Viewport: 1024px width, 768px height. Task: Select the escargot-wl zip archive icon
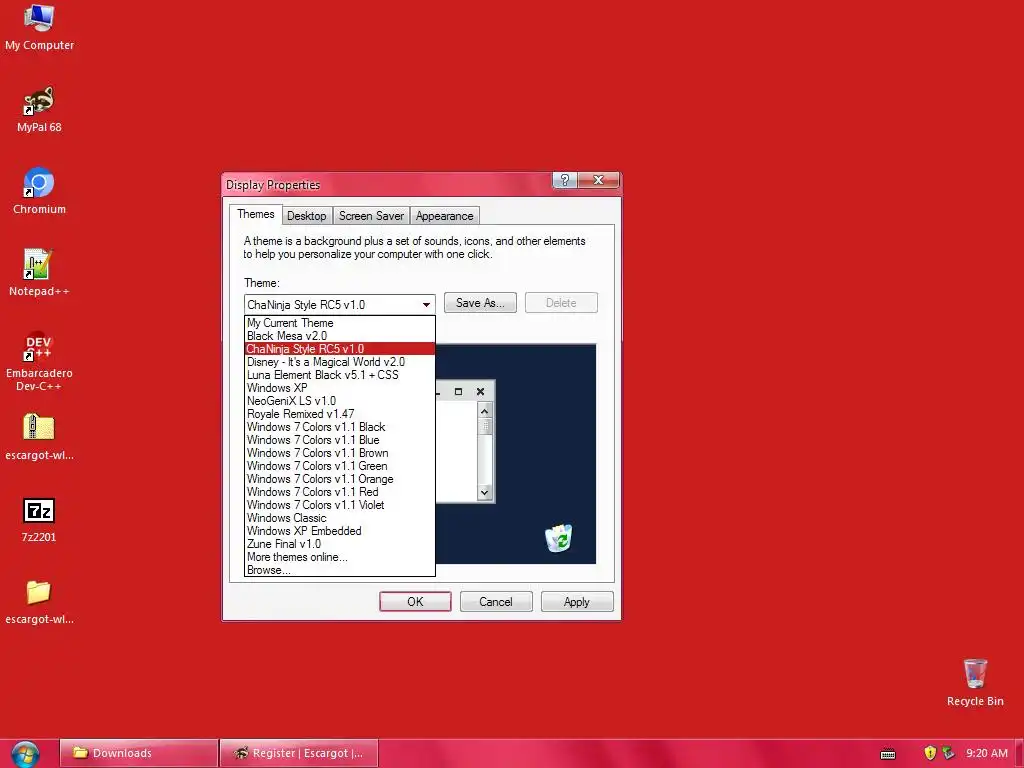[39, 437]
